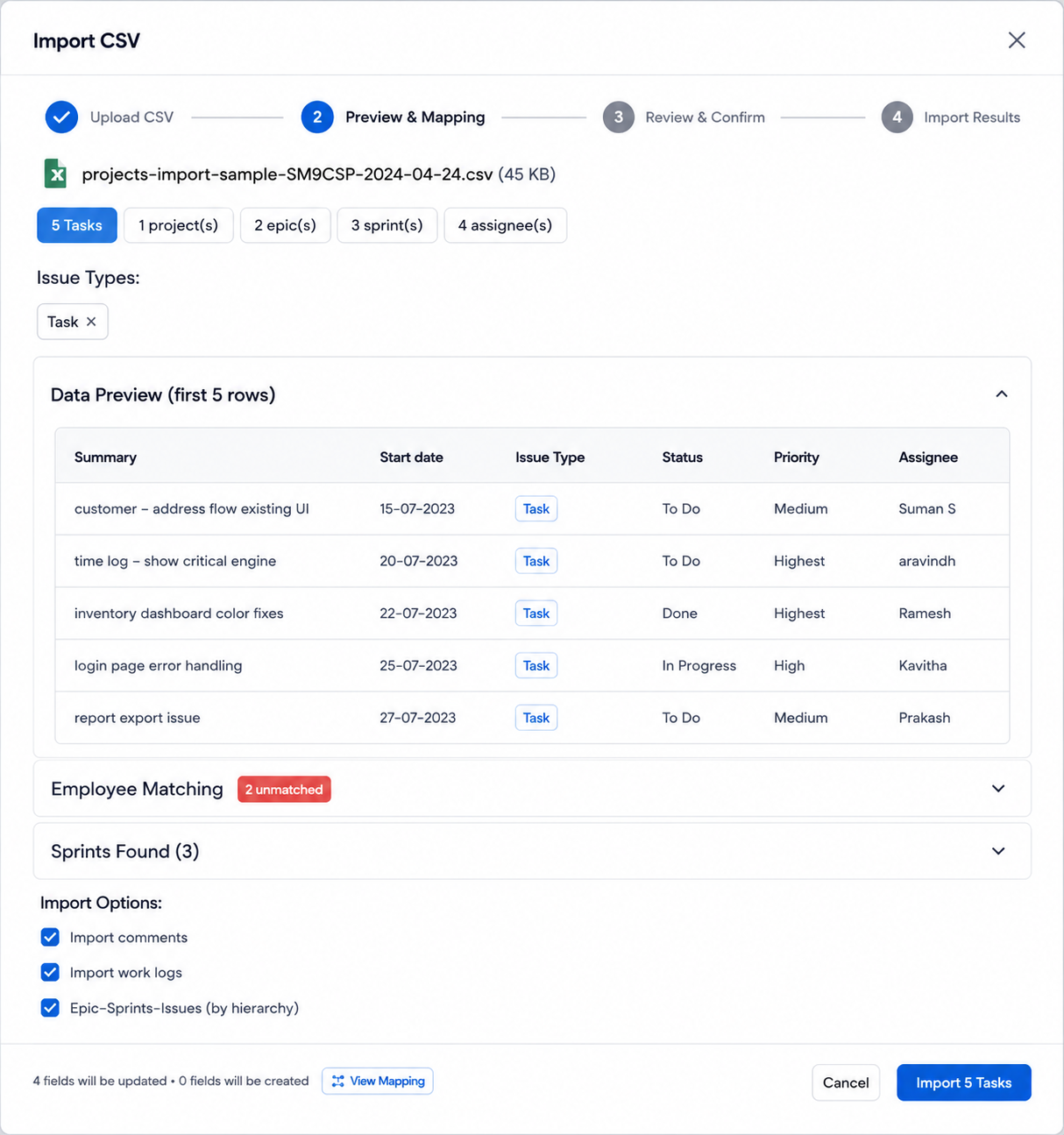Expand the Sprints Found section
Viewport: 1064px width, 1135px height.
(998, 851)
